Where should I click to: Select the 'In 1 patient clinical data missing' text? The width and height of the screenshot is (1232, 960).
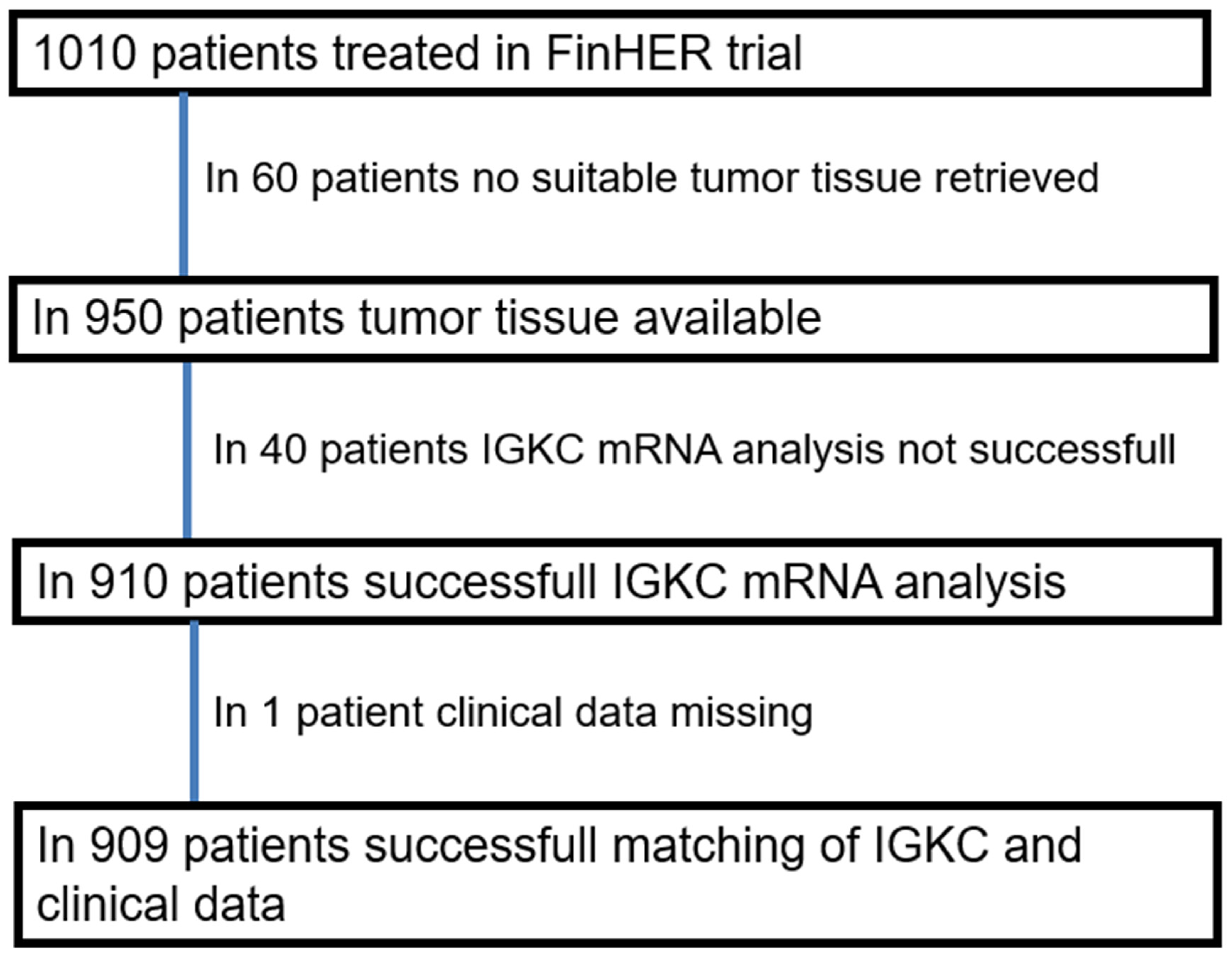[513, 712]
